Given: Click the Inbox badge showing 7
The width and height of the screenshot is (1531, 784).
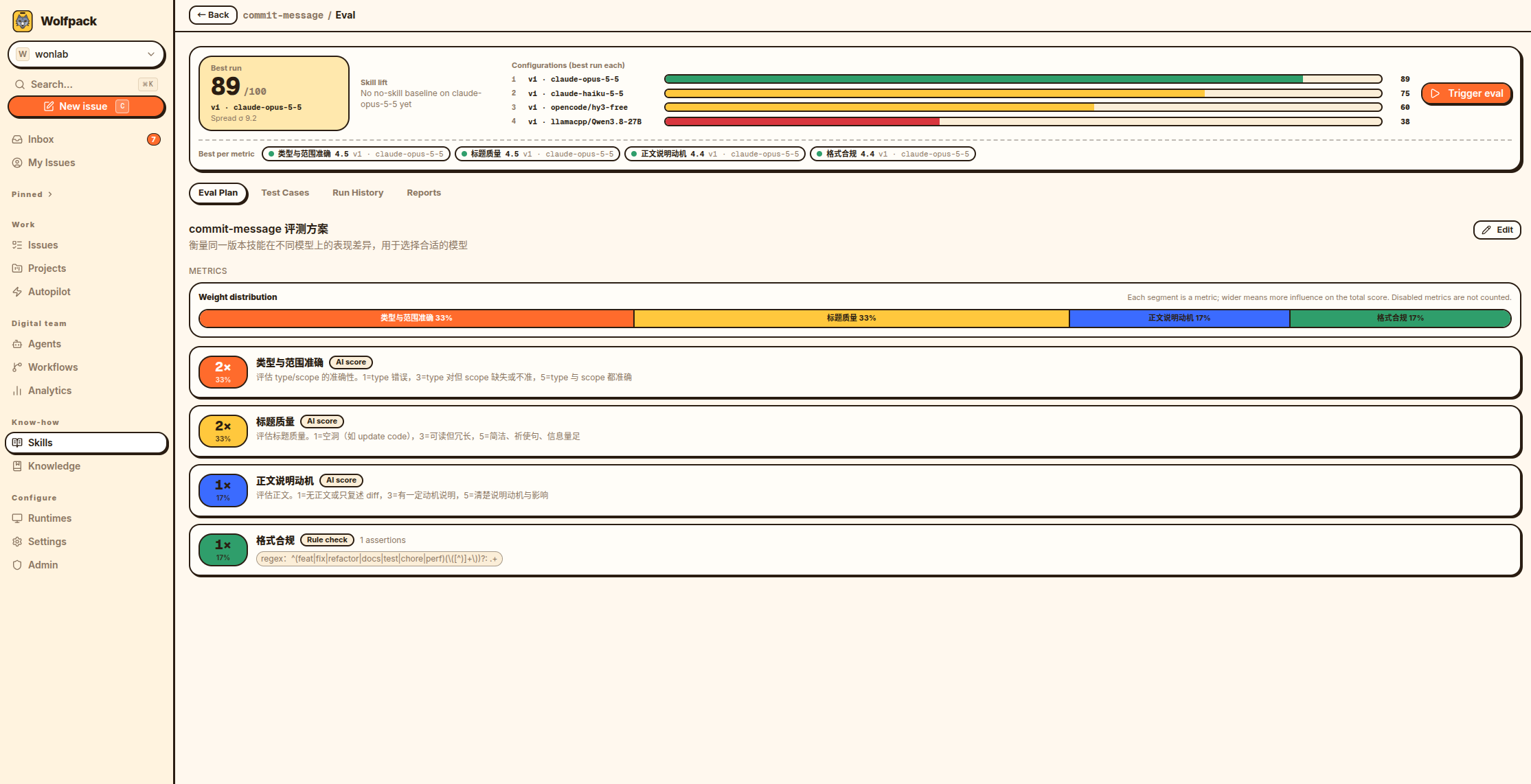Looking at the screenshot, I should coord(153,139).
